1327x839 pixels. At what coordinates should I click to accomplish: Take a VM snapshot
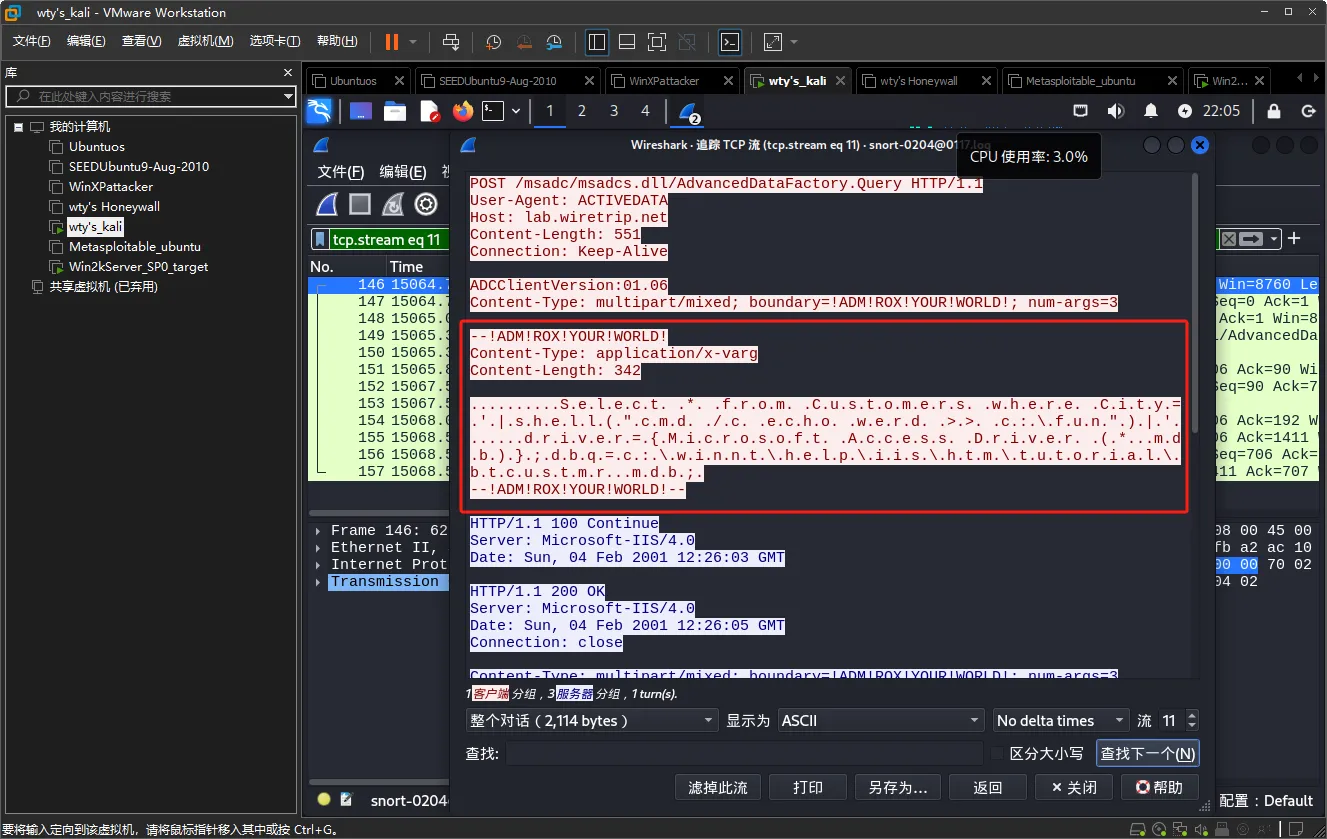[493, 42]
